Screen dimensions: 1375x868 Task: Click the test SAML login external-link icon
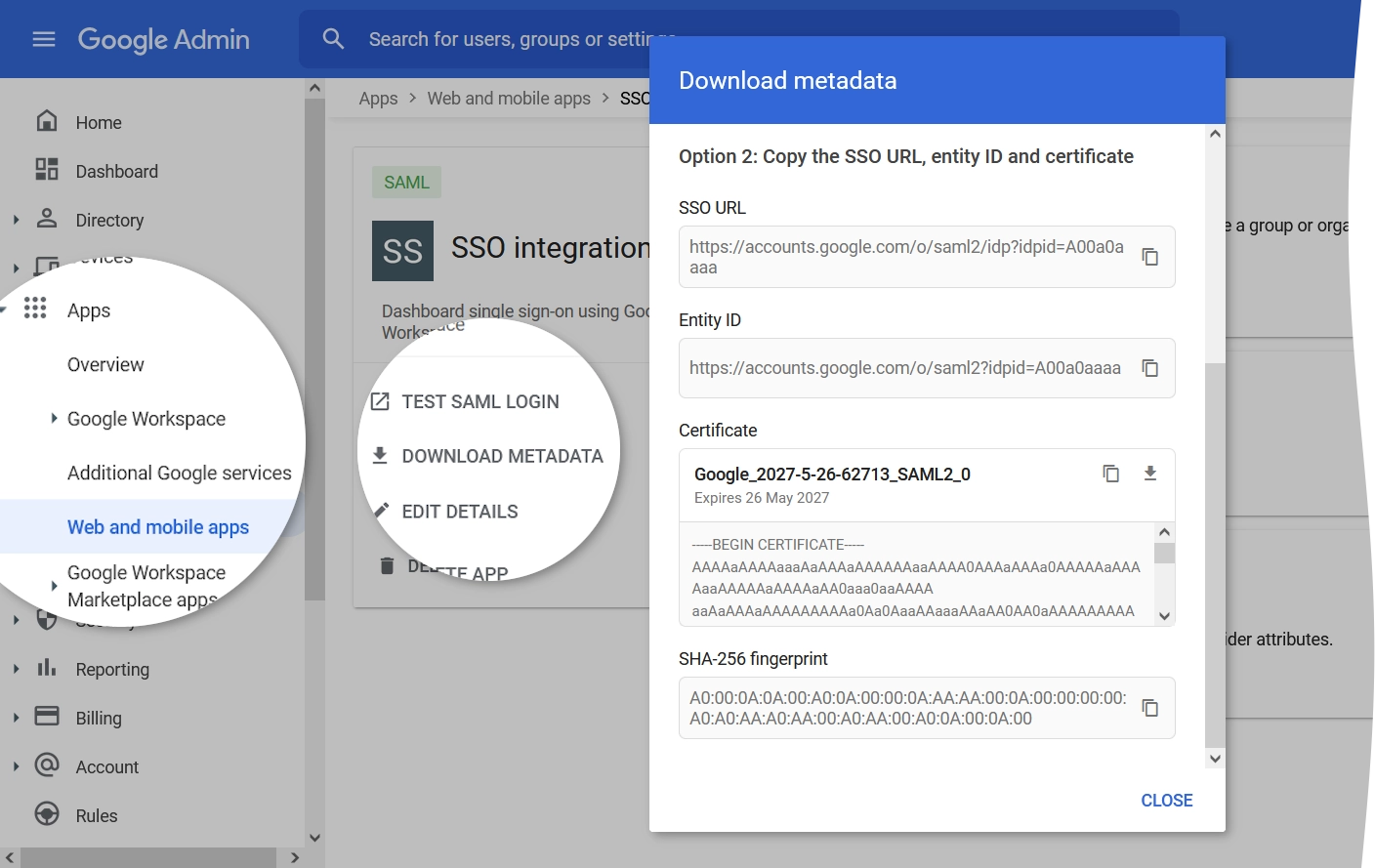(x=380, y=401)
